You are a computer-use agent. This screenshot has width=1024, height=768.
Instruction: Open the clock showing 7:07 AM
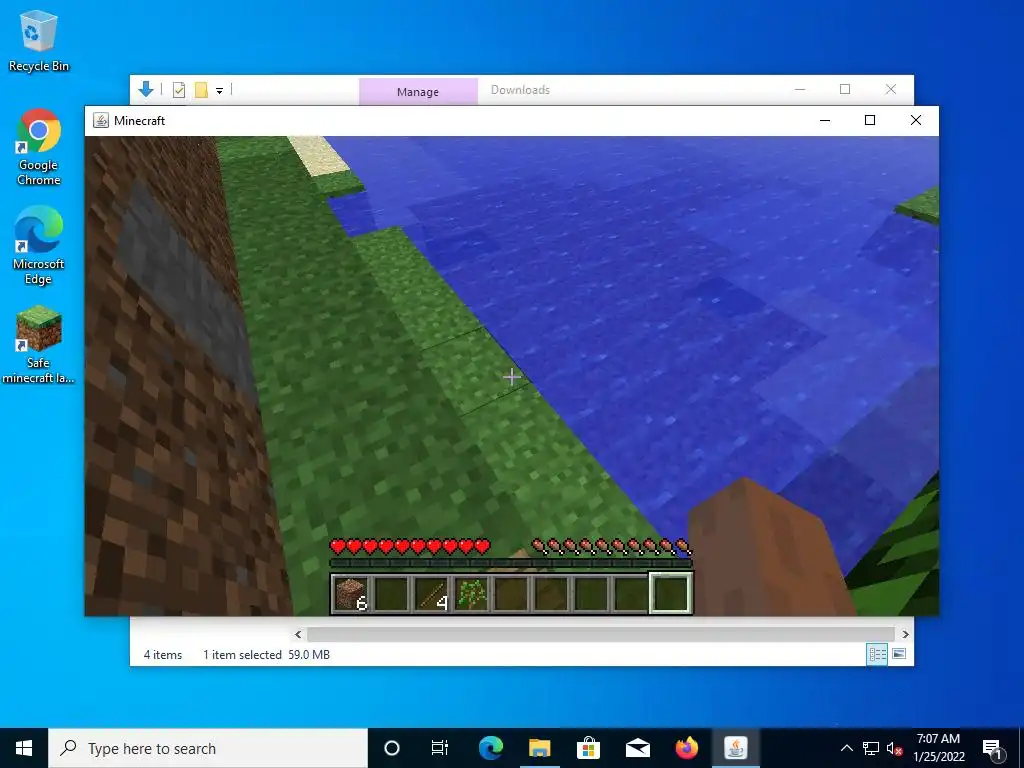(938, 748)
